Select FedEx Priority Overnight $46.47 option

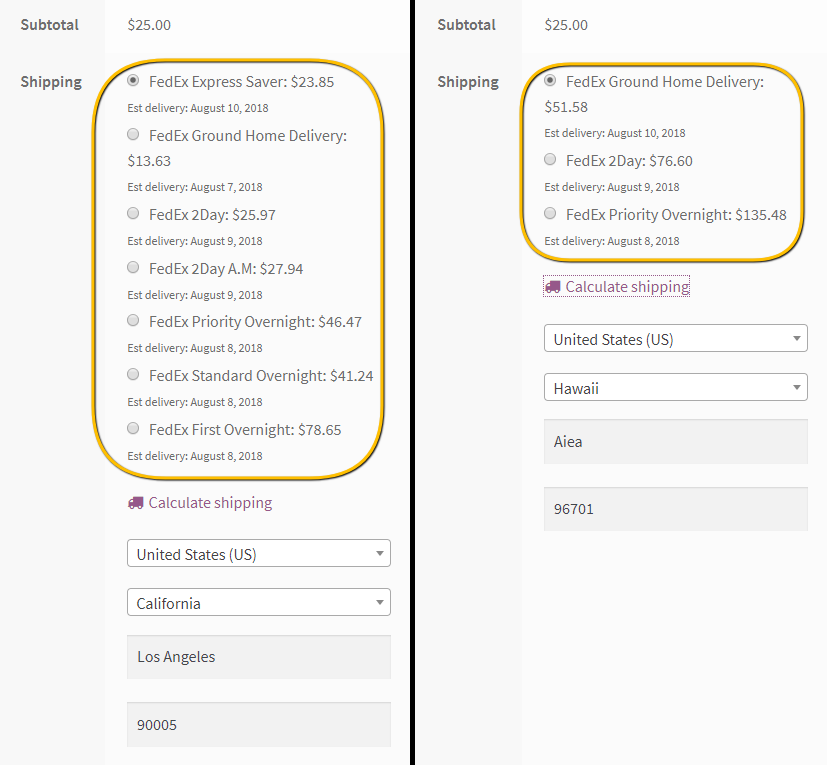click(x=133, y=321)
